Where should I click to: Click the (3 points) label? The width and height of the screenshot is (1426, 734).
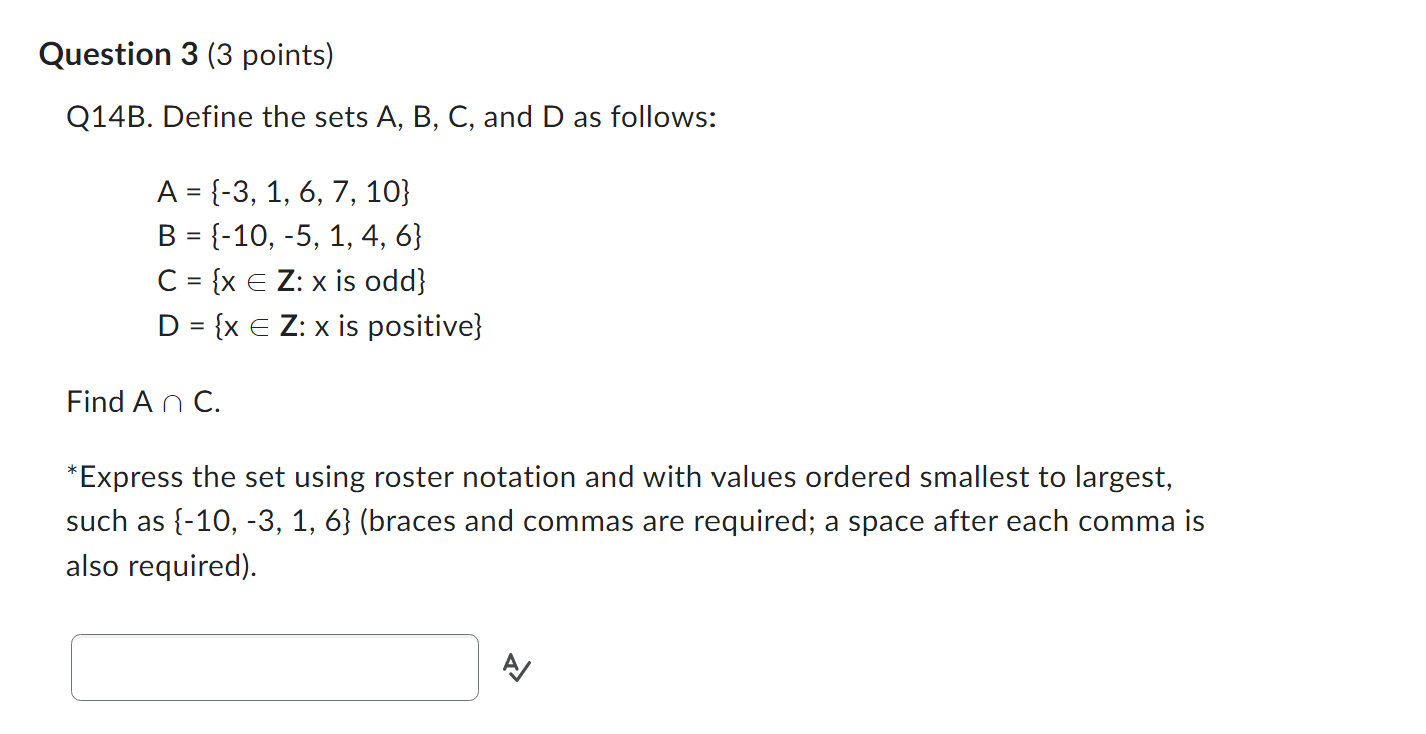click(272, 55)
